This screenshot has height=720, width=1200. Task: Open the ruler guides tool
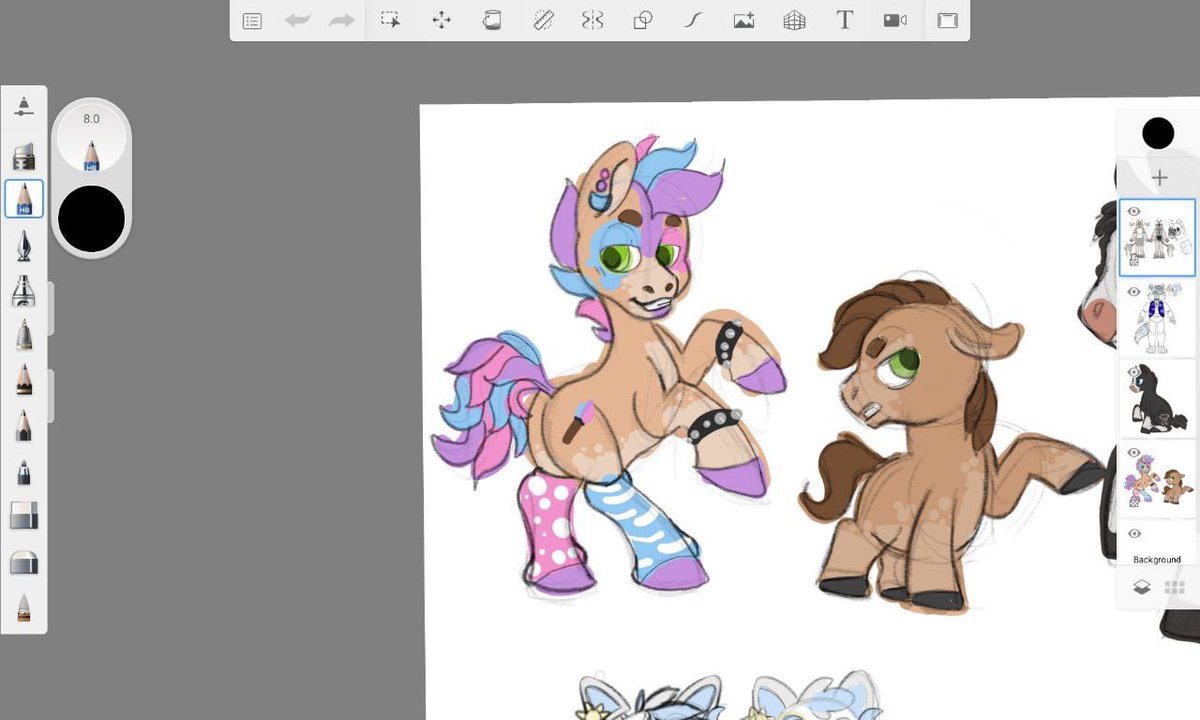(x=543, y=20)
